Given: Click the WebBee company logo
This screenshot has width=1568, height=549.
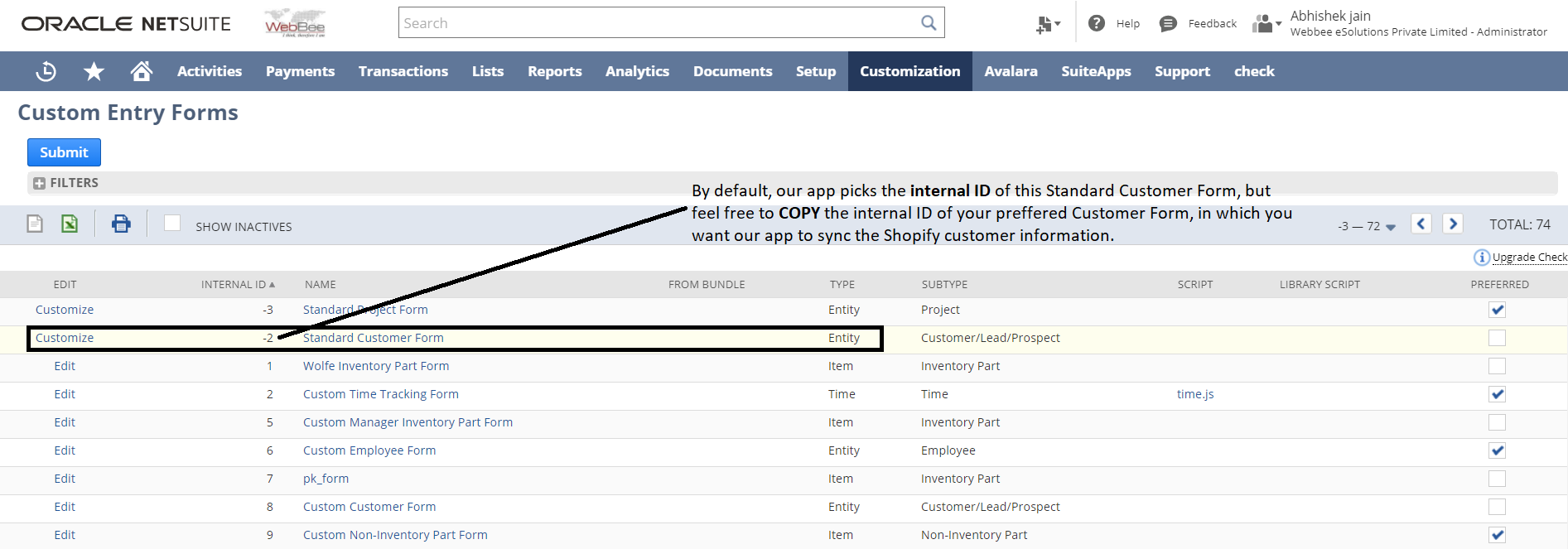Looking at the screenshot, I should [295, 23].
